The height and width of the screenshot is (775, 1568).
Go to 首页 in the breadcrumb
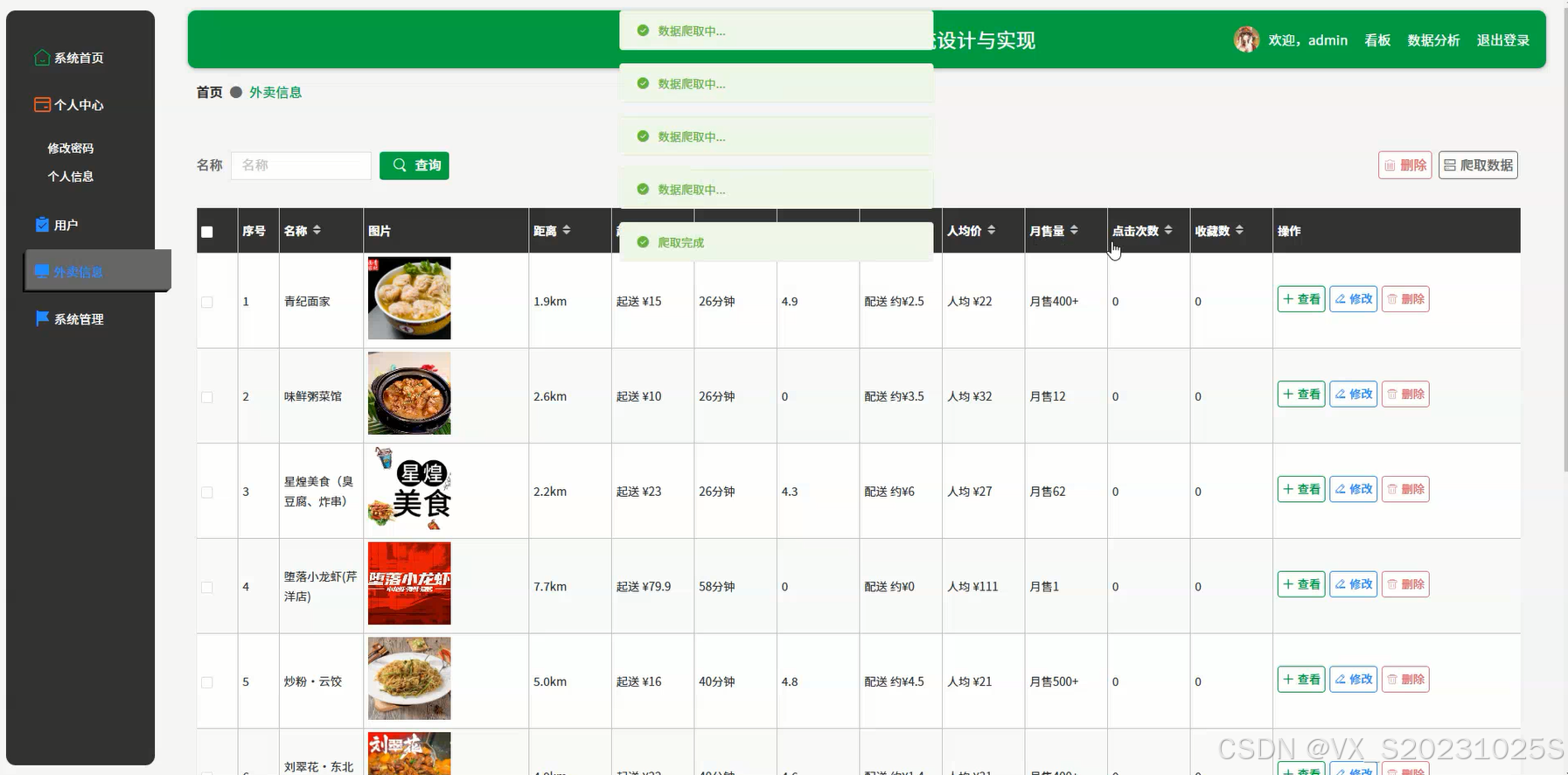pos(209,92)
